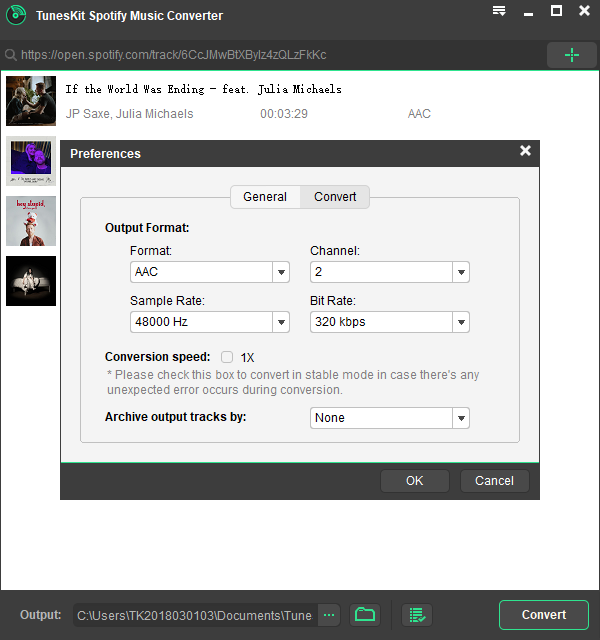Close the TunesKit application window
The width and height of the screenshot is (600, 640).
[x=584, y=11]
